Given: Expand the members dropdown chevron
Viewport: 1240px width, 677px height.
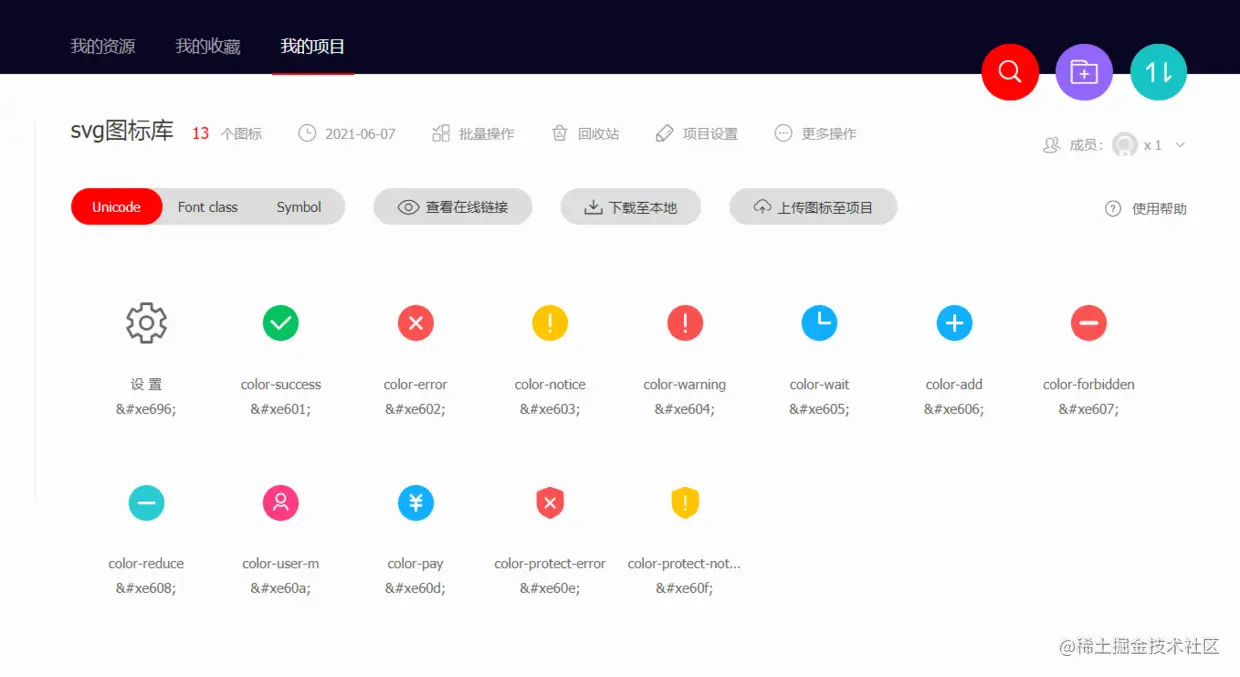Looking at the screenshot, I should point(1180,145).
